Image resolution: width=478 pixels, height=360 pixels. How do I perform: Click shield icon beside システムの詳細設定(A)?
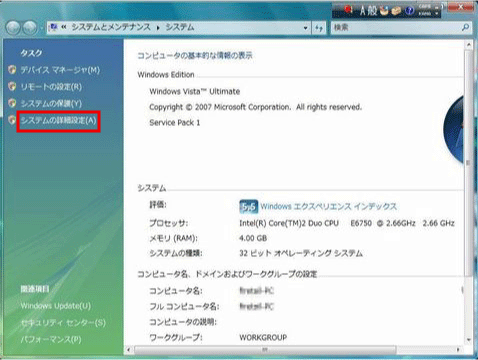12,120
